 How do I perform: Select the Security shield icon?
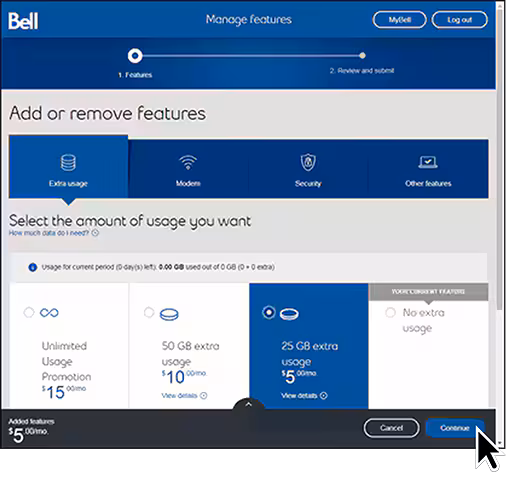(x=308, y=162)
